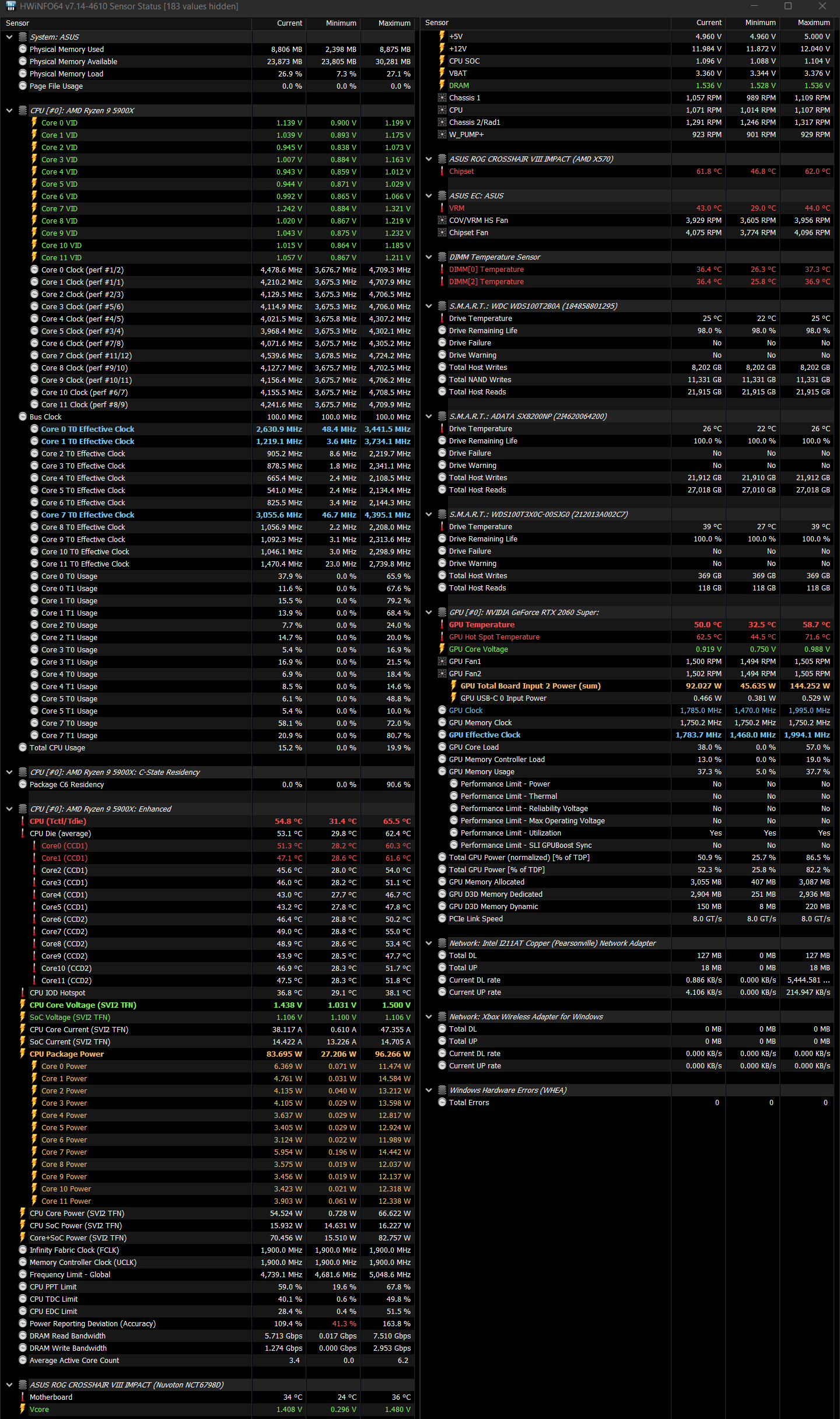Maximize the HWiNFO64 Sensor Status window
840x1419 pixels.
788,6
